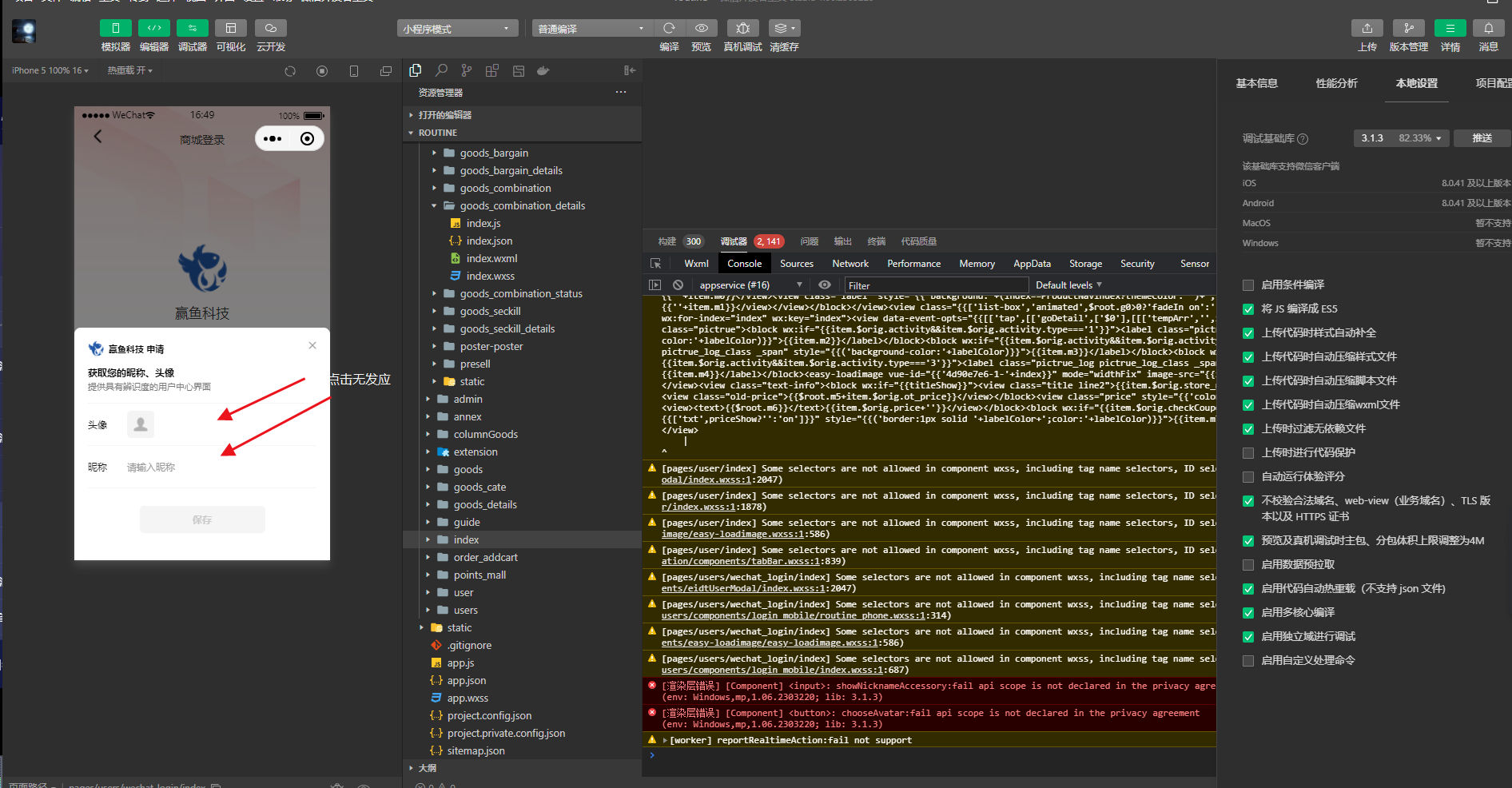Open version management (版本管理)
The image size is (1512, 788).
[x=1409, y=28]
